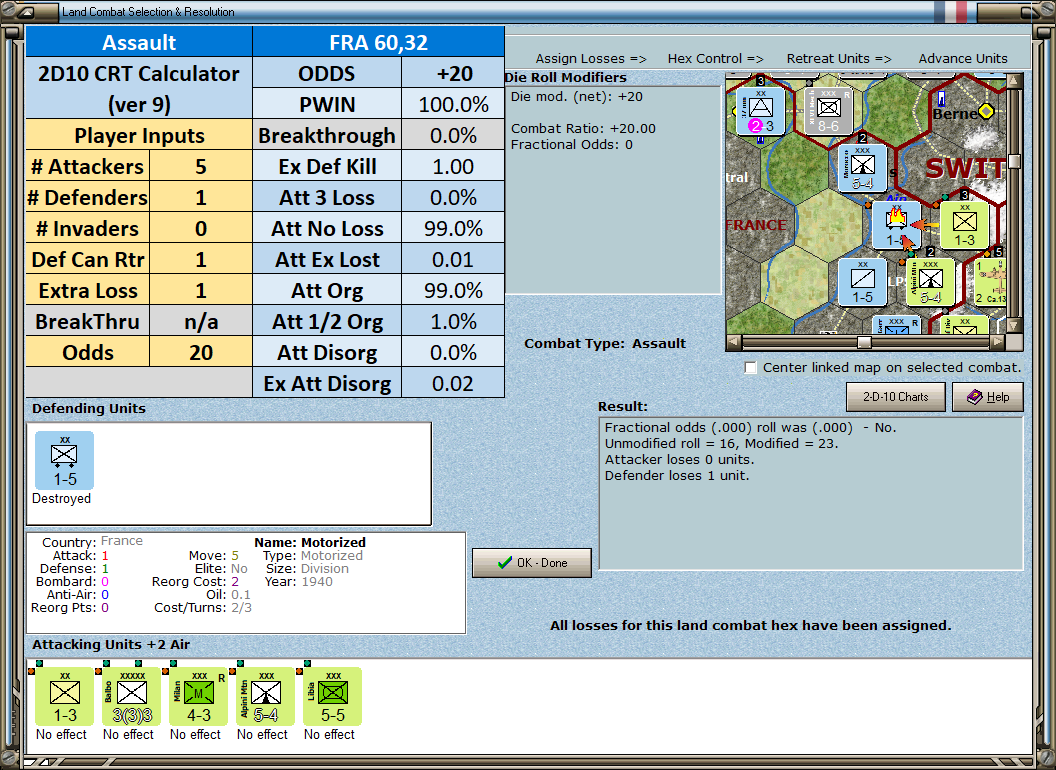Viewport: 1056px width, 770px height.
Task: Select the destroyed 1-5 defending unit counter
Action: click(64, 461)
